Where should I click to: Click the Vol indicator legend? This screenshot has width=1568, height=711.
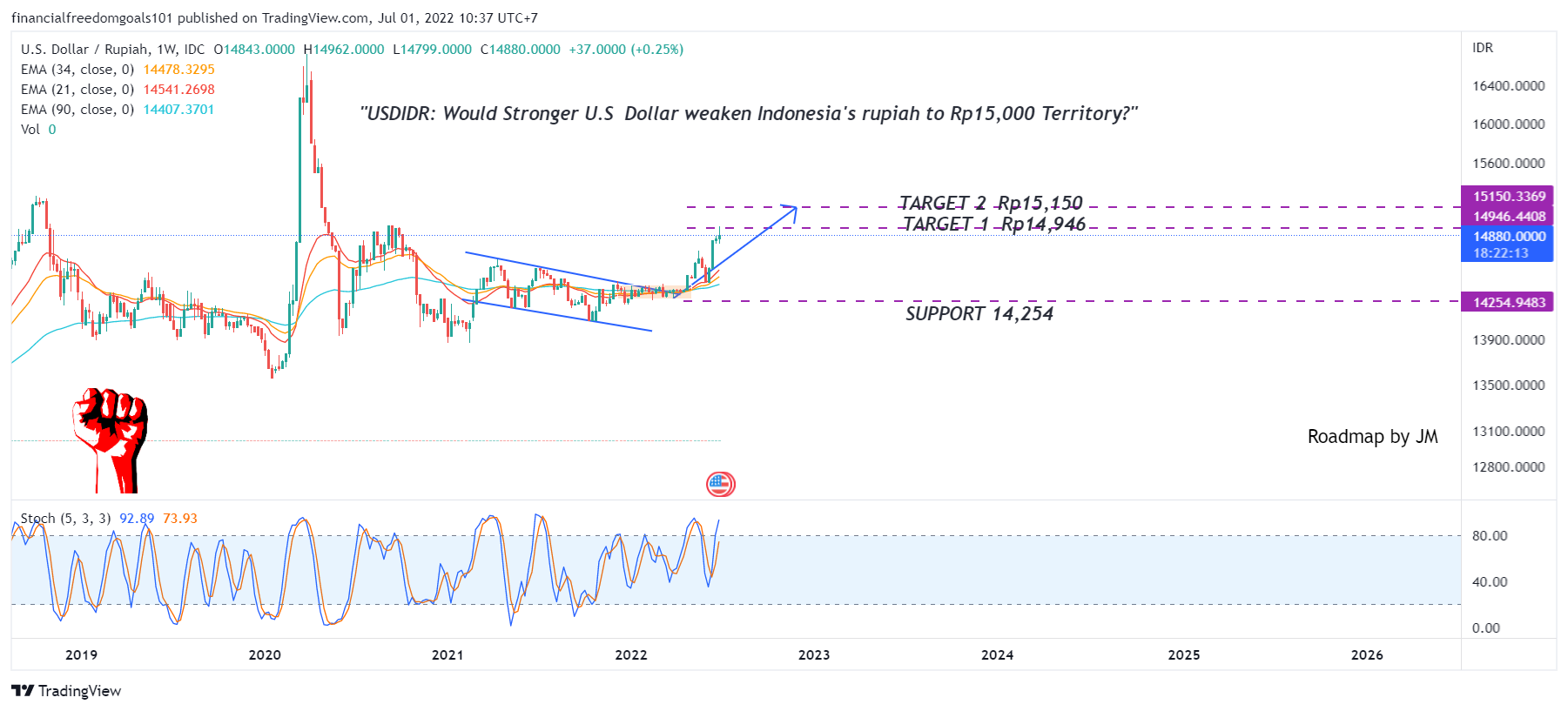coord(30,130)
